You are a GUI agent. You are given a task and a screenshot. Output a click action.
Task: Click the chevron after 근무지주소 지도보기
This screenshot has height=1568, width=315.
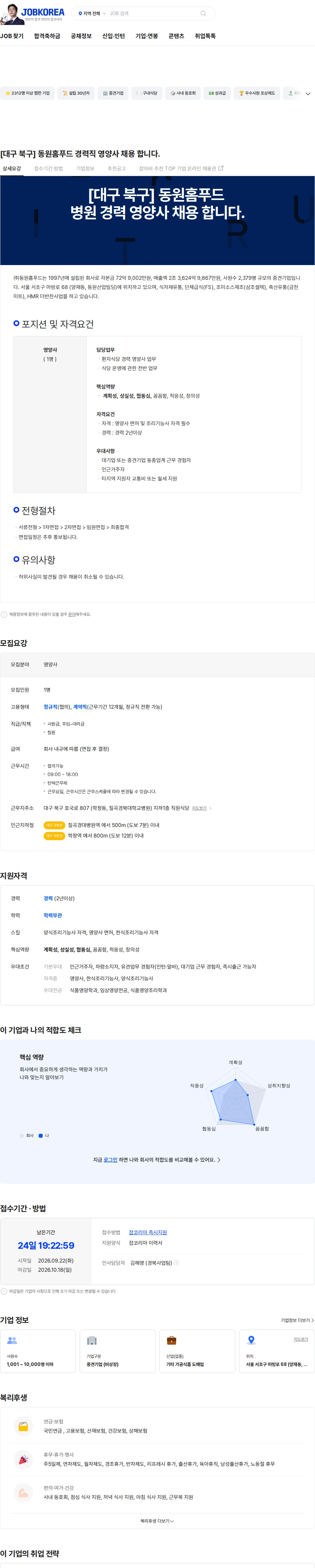(210, 808)
